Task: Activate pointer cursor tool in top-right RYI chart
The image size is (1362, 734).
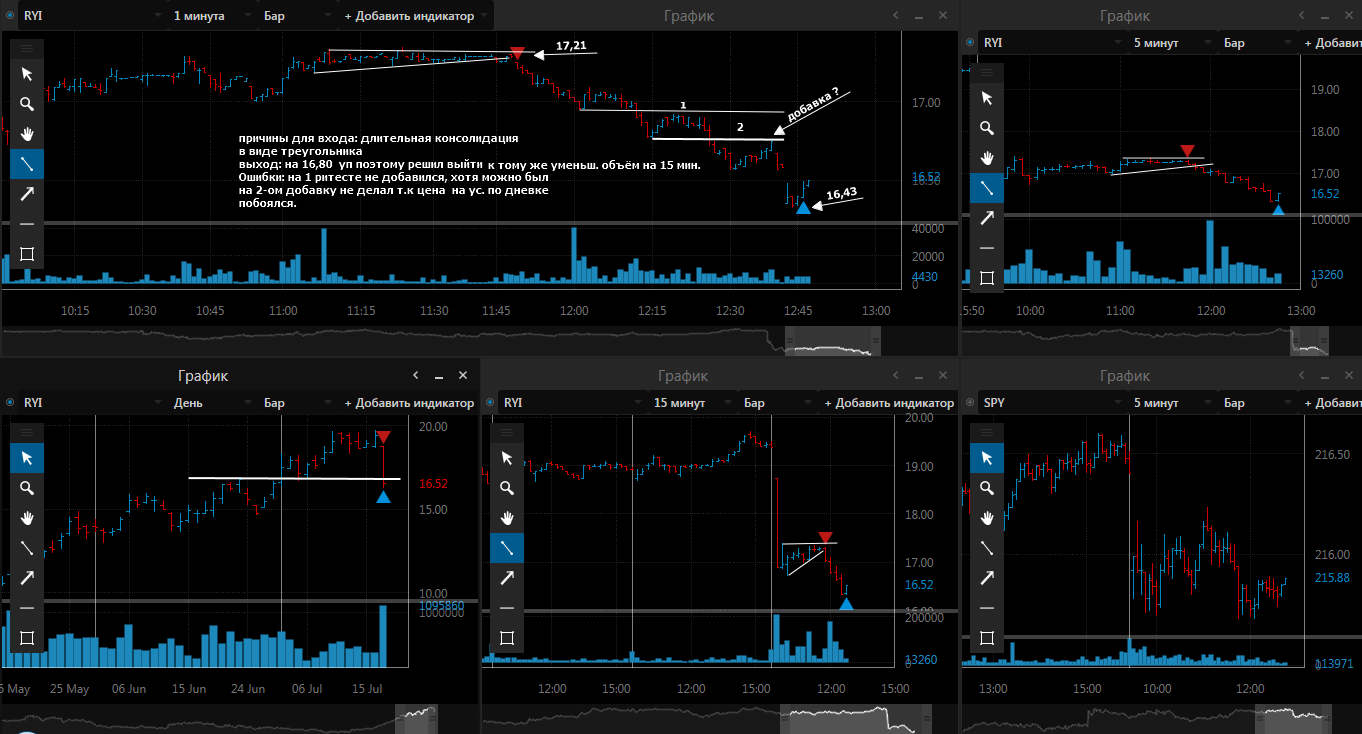Action: [x=987, y=98]
